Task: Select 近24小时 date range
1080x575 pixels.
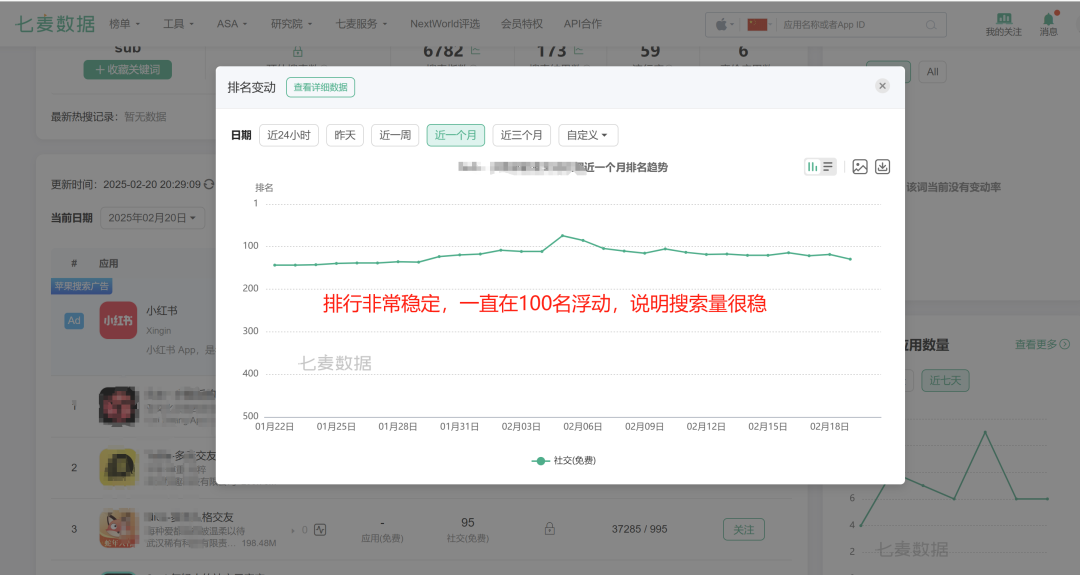Action: (x=289, y=135)
